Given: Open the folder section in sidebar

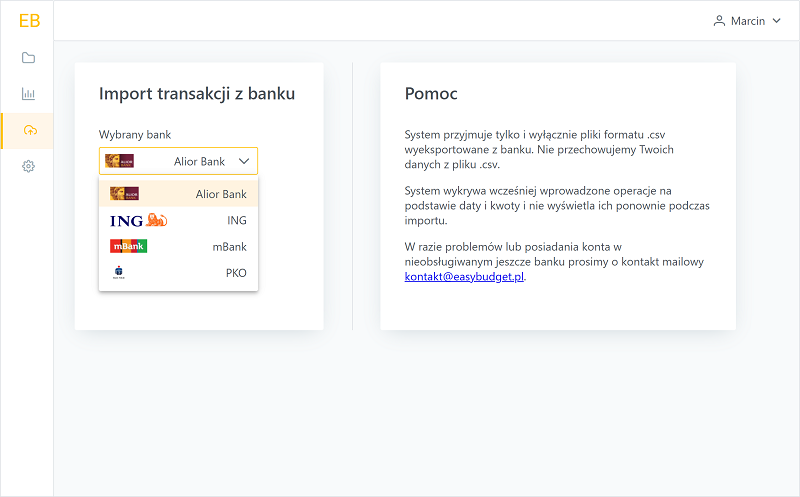Looking at the screenshot, I should point(29,58).
